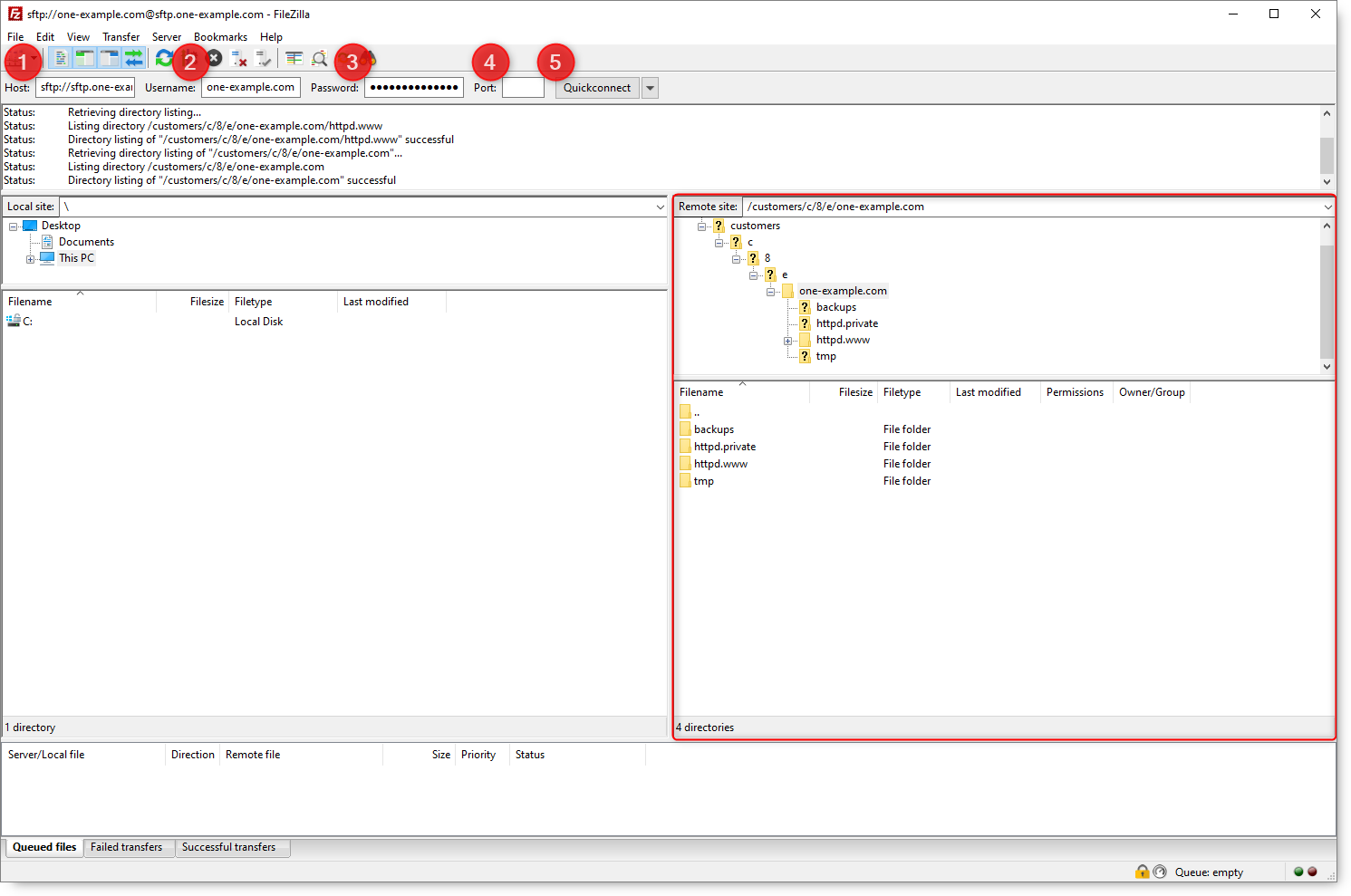Click the speed limits gauge icon

pos(1160,871)
